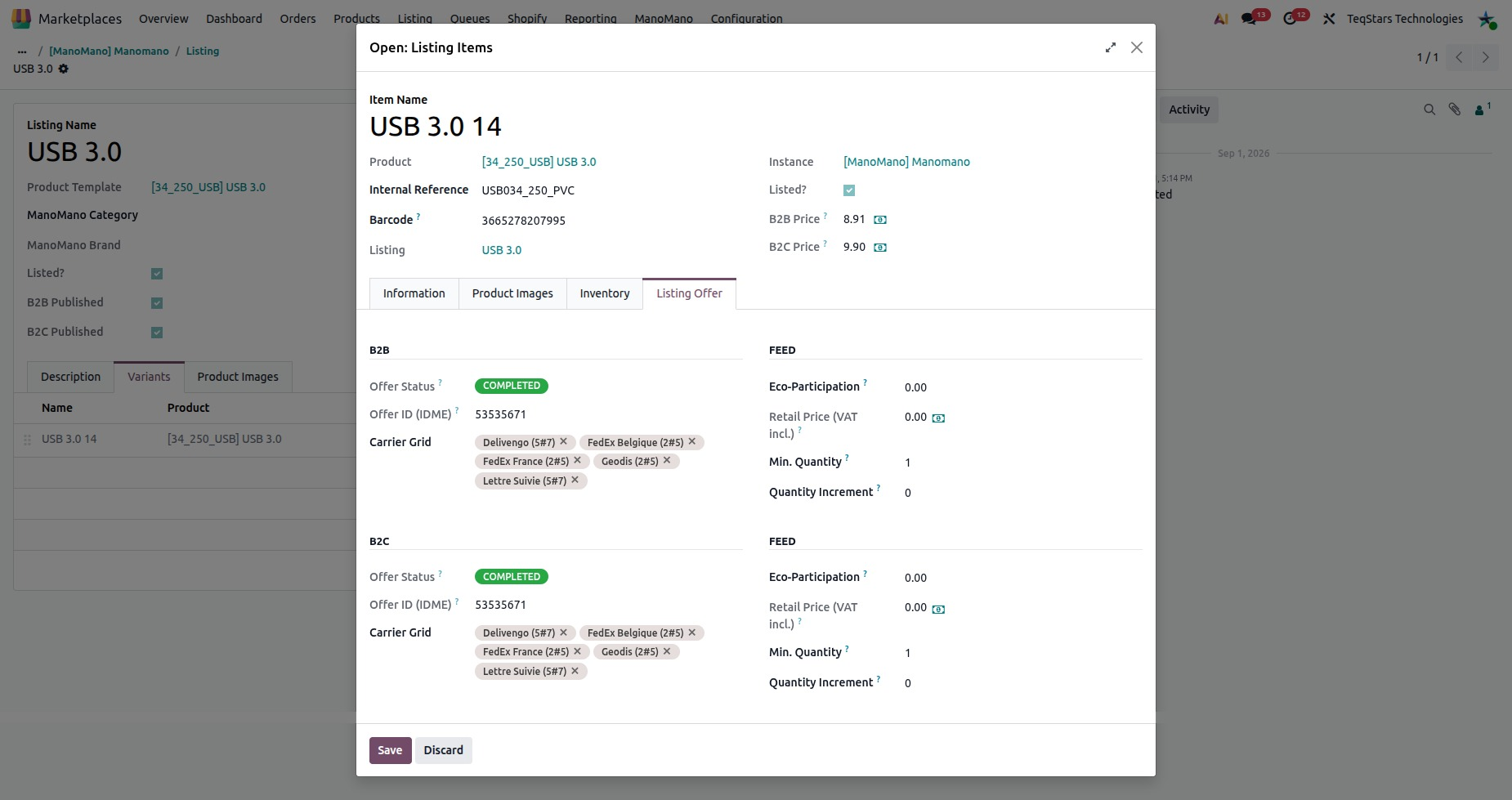The width and height of the screenshot is (1512, 800).
Task: Click B2B Retail Price currency icon
Action: coord(938,418)
